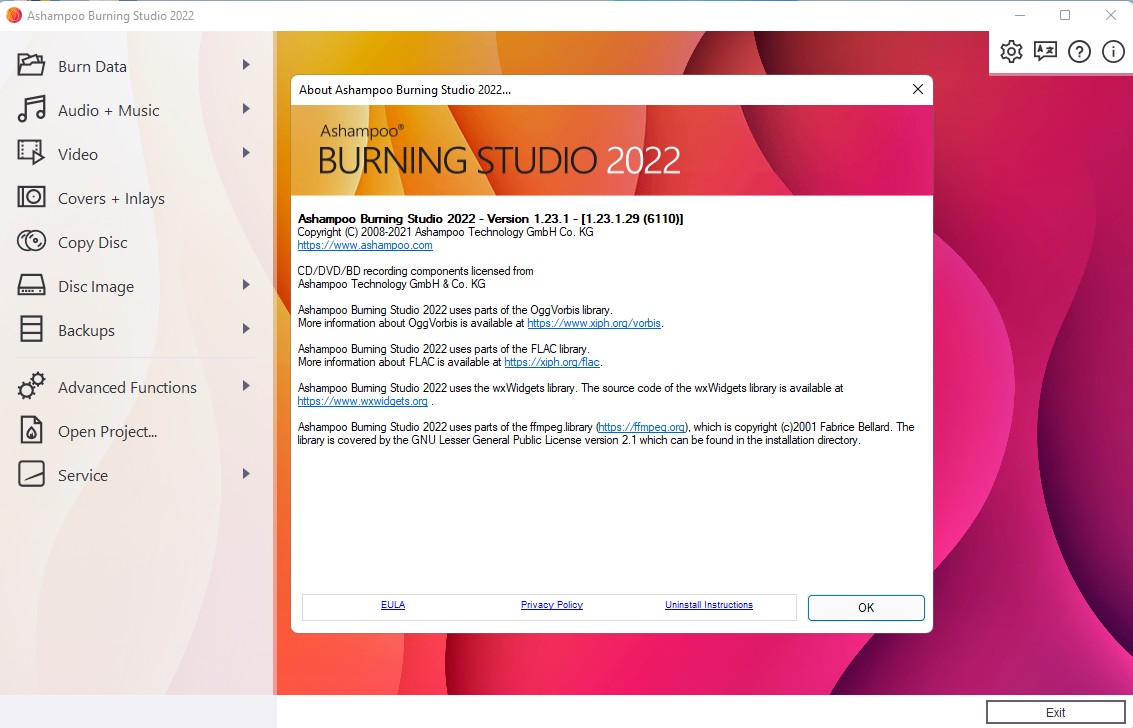Screen dimensions: 1133x728
Task: Click the Exit button
Action: 1056,712
